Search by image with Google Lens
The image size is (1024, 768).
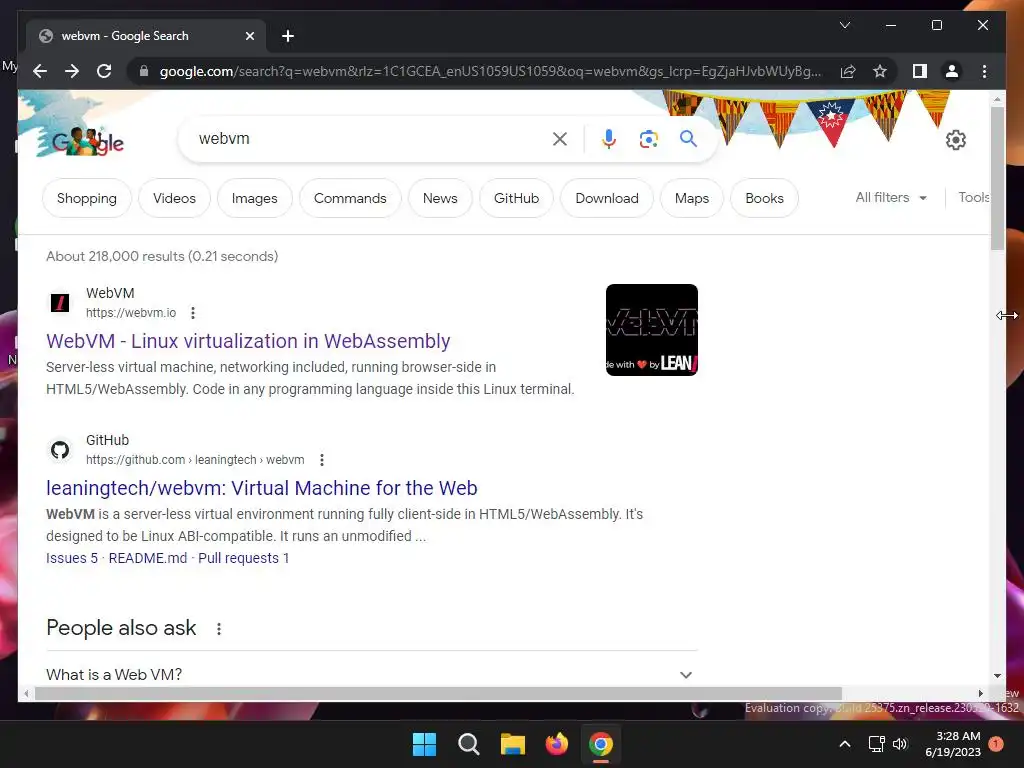click(648, 138)
